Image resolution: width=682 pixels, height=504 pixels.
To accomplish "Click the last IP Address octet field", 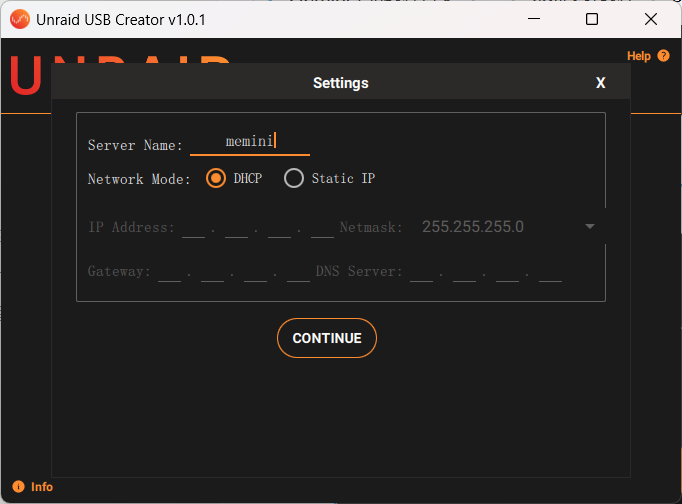I will (322, 228).
